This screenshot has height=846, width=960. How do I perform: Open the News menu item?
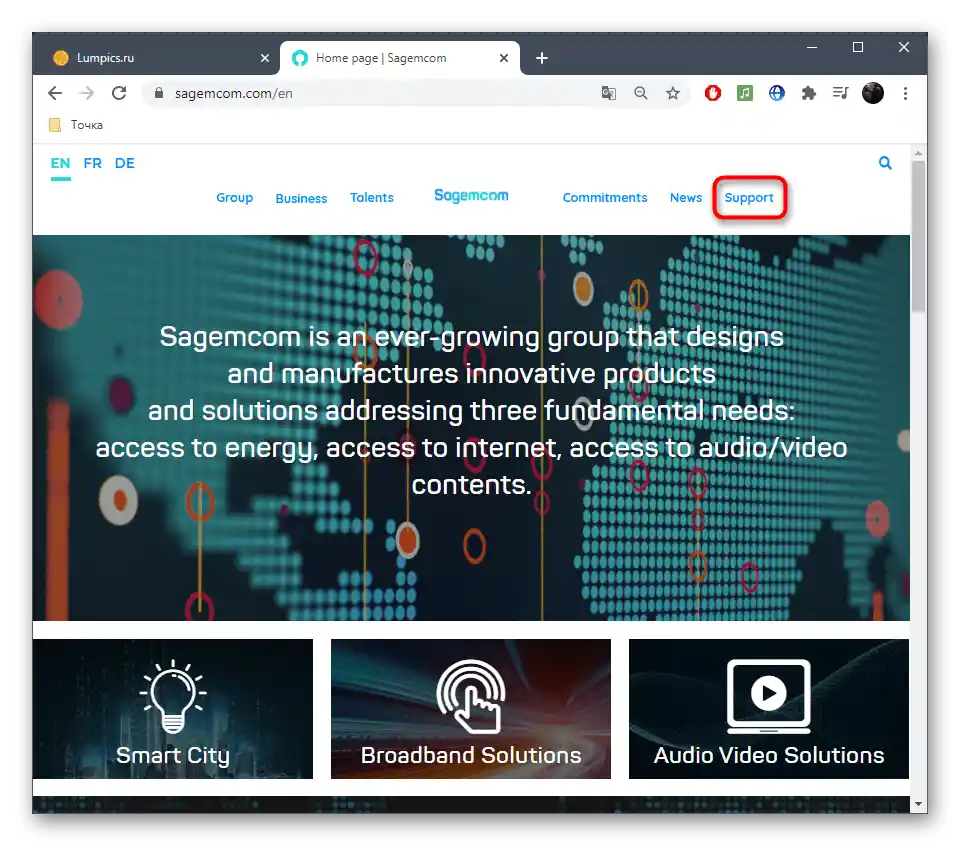[x=686, y=198]
